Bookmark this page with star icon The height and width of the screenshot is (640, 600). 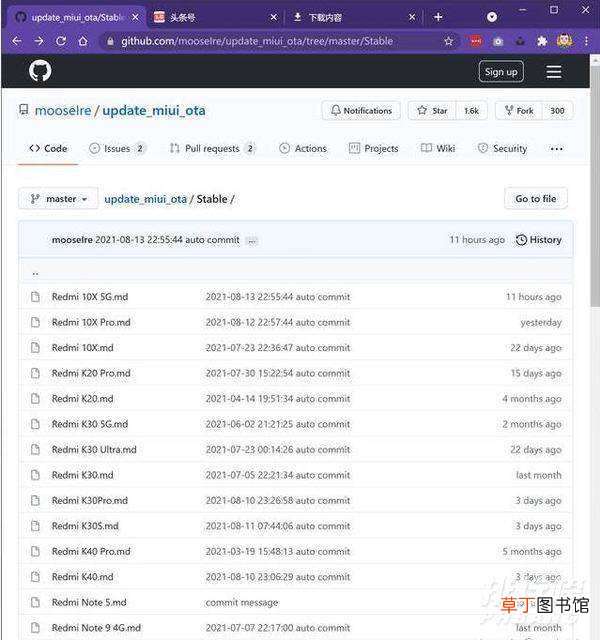click(449, 41)
